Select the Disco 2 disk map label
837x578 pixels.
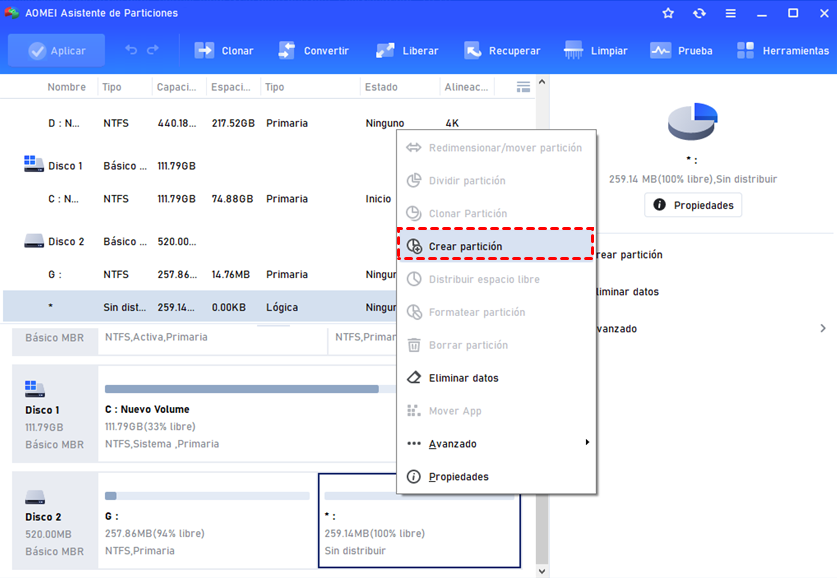click(55, 521)
